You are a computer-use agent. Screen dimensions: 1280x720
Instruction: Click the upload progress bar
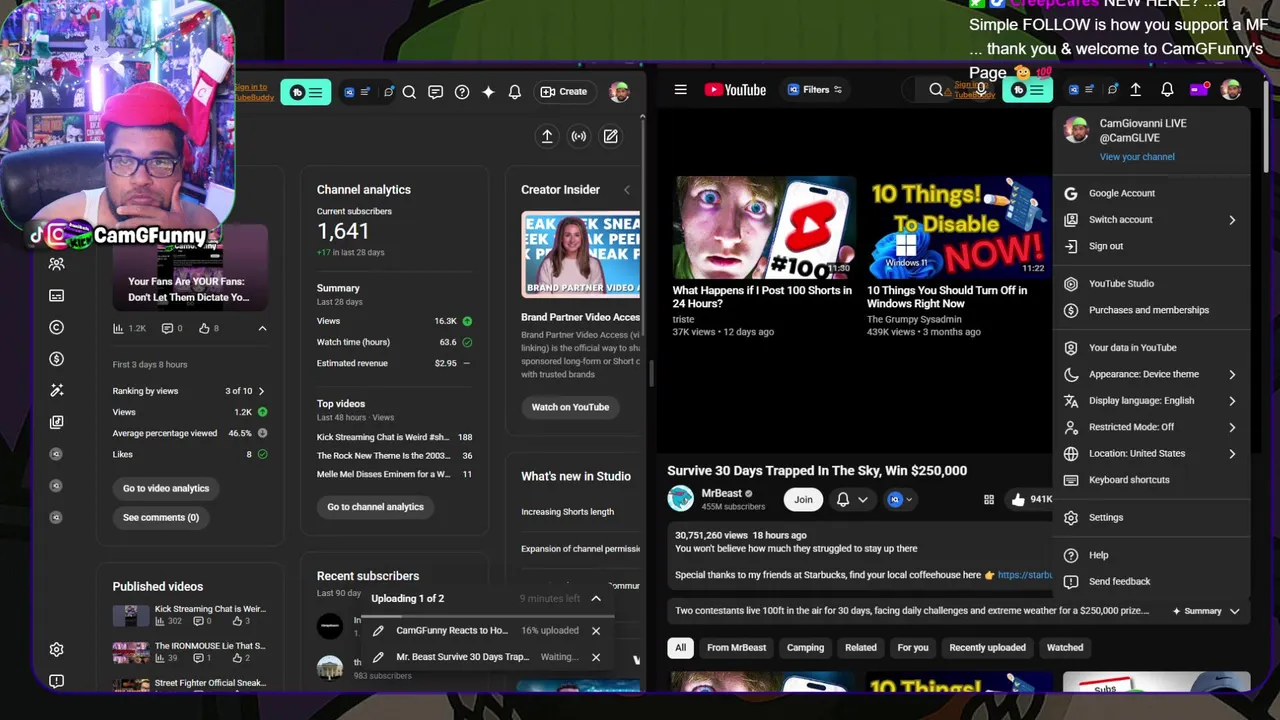[488, 615]
